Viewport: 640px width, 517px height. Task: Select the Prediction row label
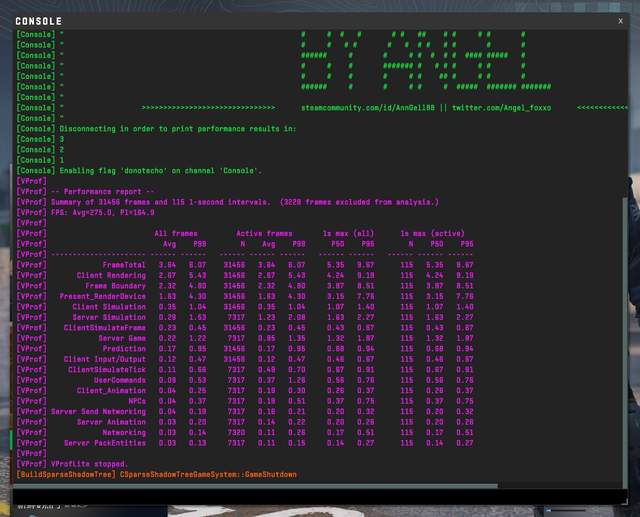[125, 348]
